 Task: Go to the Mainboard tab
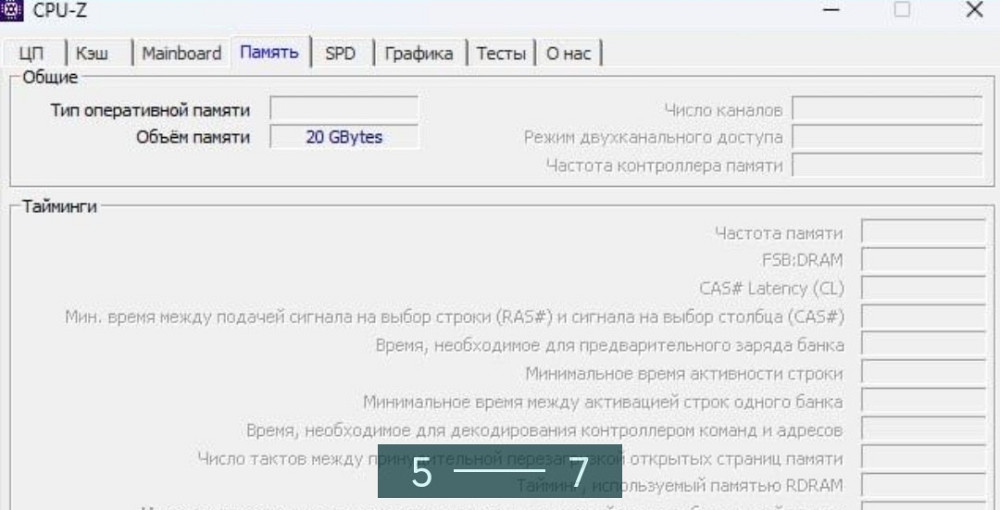coord(181,54)
